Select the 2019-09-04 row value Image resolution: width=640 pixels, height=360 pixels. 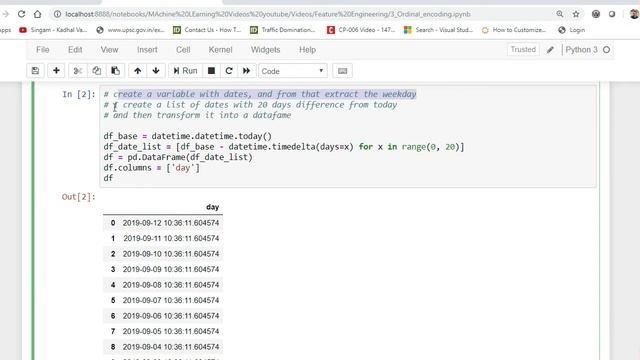tap(171, 347)
